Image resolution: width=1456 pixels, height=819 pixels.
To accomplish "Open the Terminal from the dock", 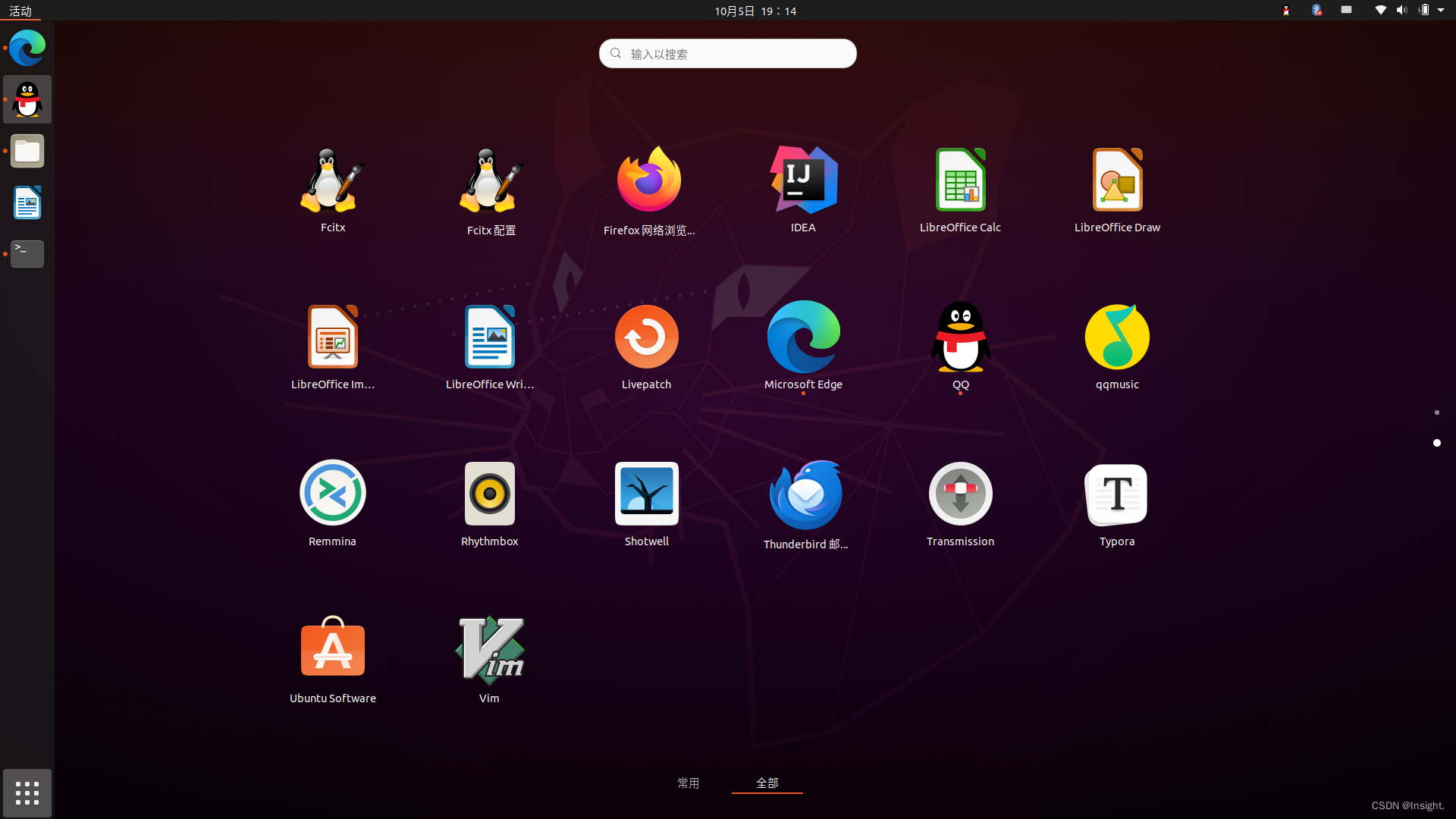I will (x=27, y=254).
